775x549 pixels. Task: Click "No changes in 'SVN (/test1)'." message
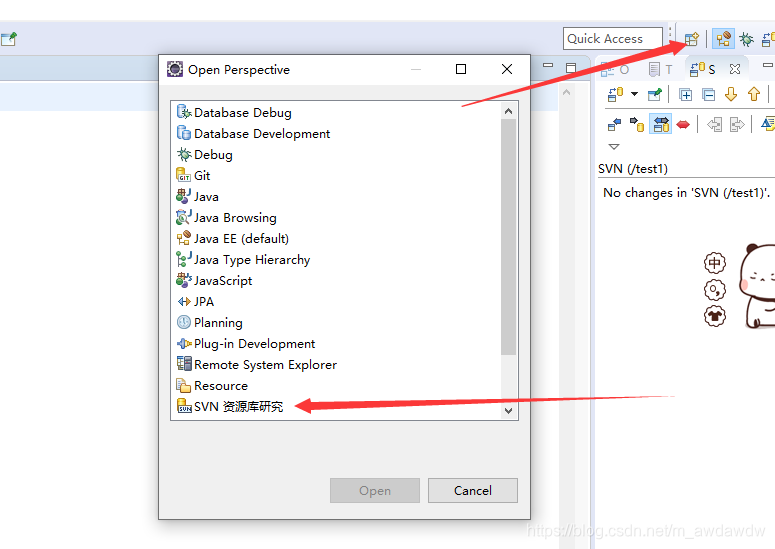coord(686,192)
